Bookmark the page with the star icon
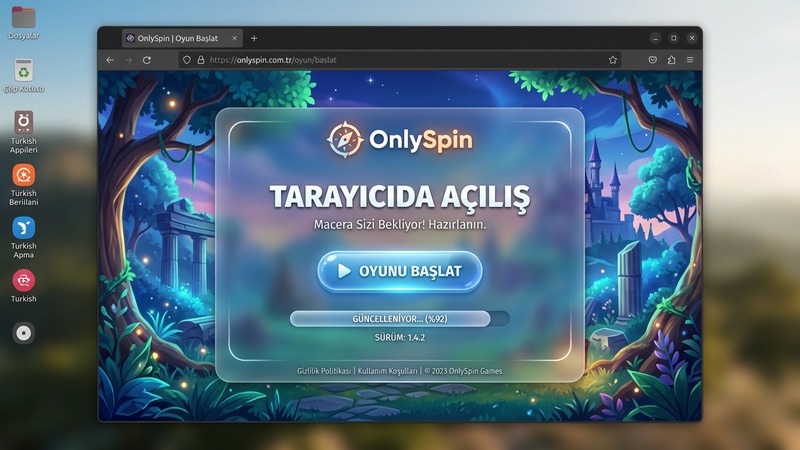The width and height of the screenshot is (800, 450). [x=613, y=60]
